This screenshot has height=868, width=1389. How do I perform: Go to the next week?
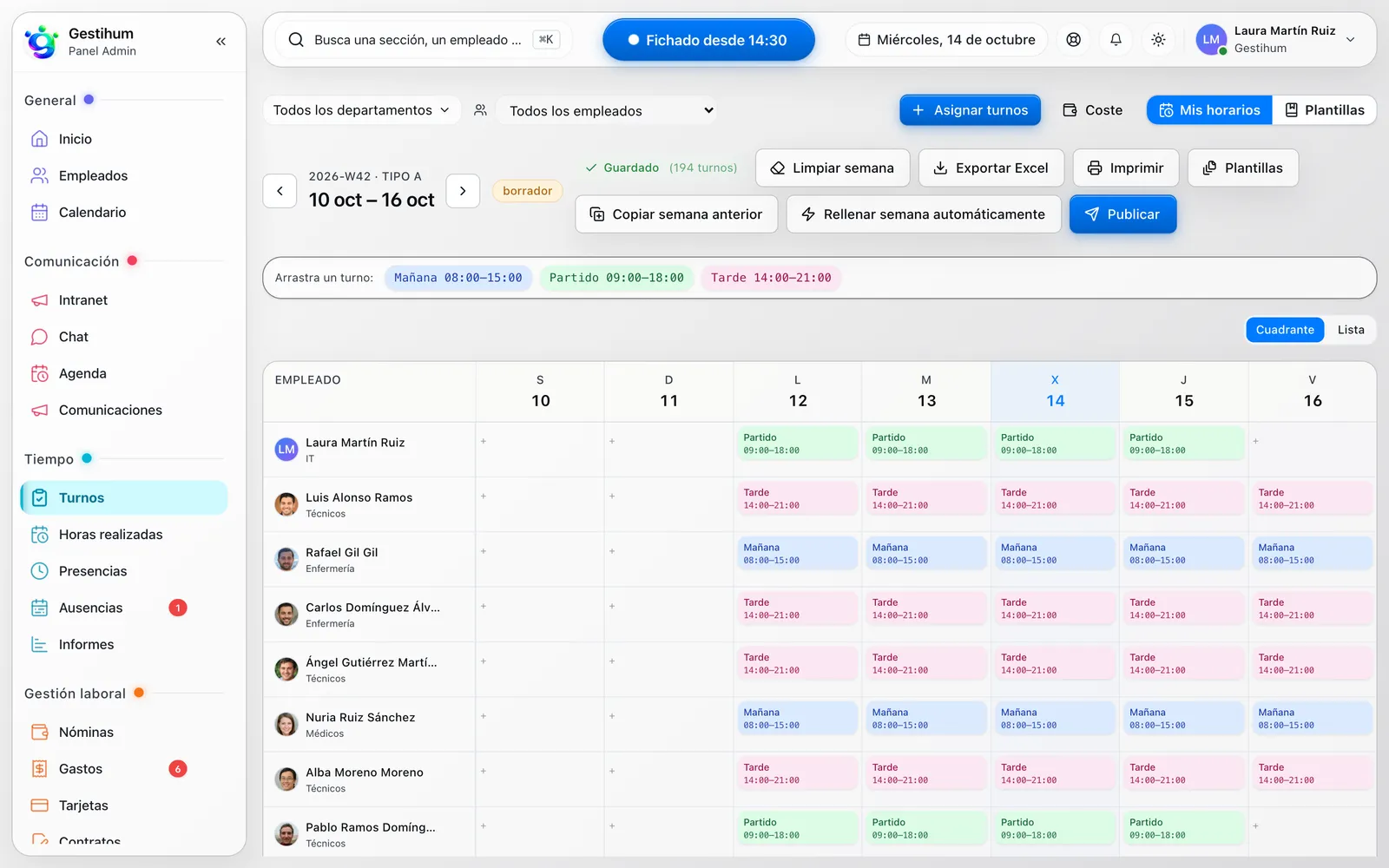point(463,191)
